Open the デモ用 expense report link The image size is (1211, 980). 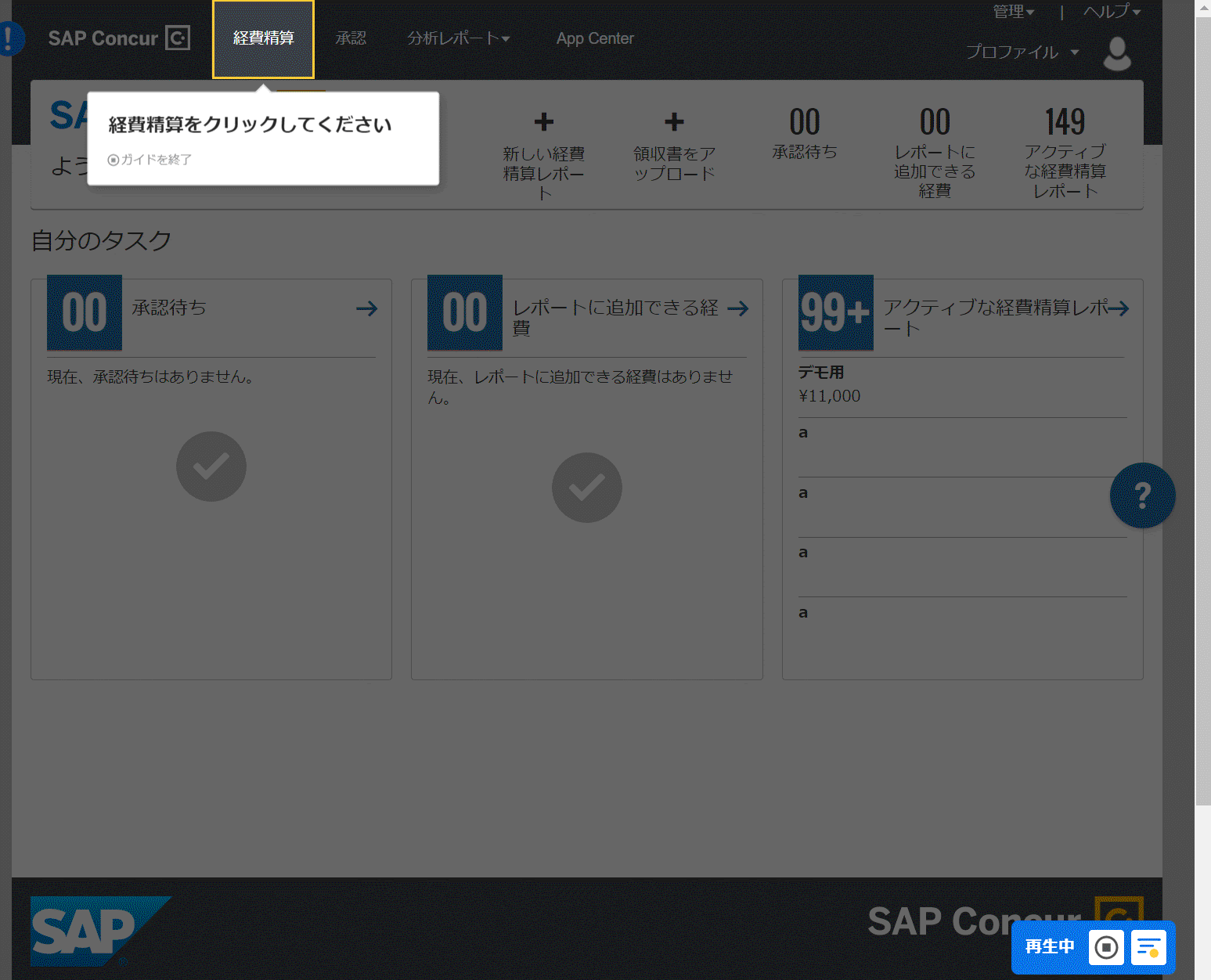point(821,373)
